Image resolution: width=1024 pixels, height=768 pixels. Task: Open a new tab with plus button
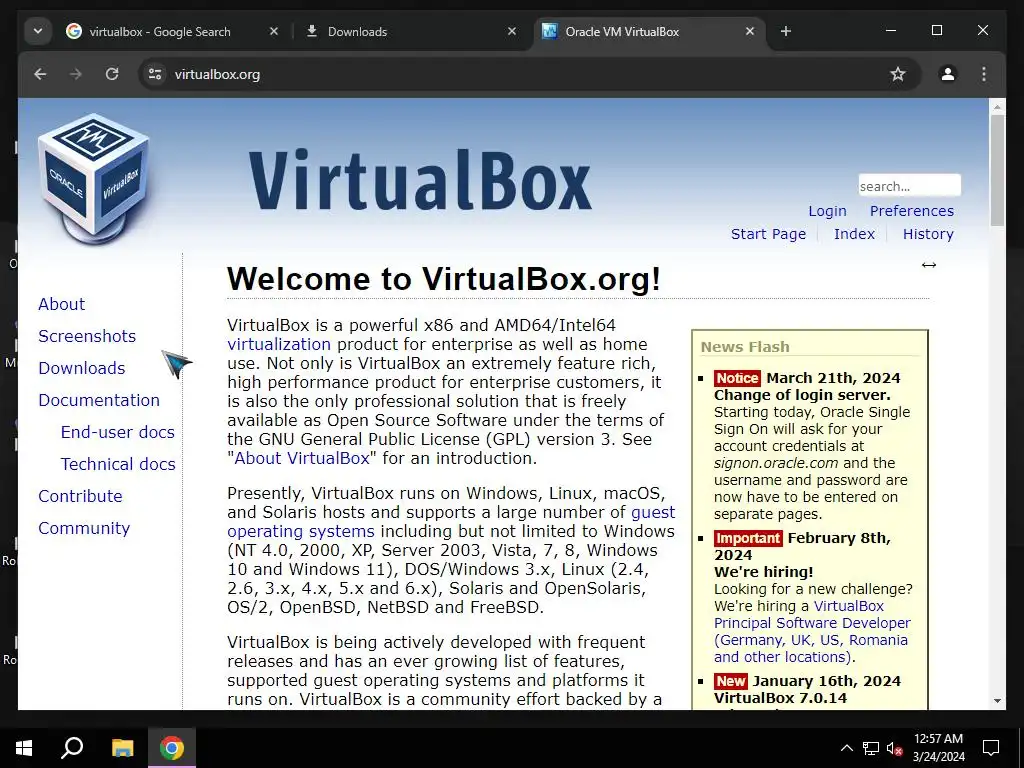pos(786,31)
